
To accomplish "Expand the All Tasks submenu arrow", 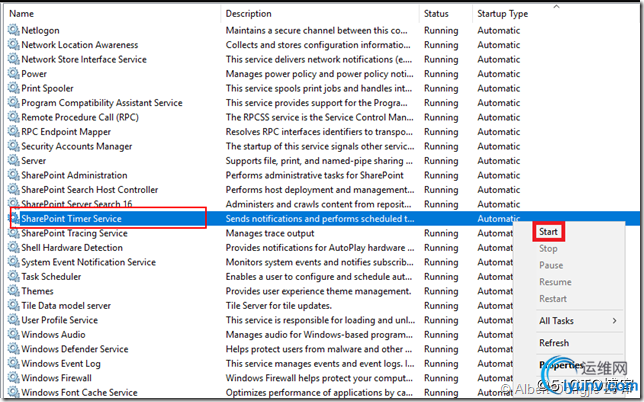I will (x=614, y=321).
